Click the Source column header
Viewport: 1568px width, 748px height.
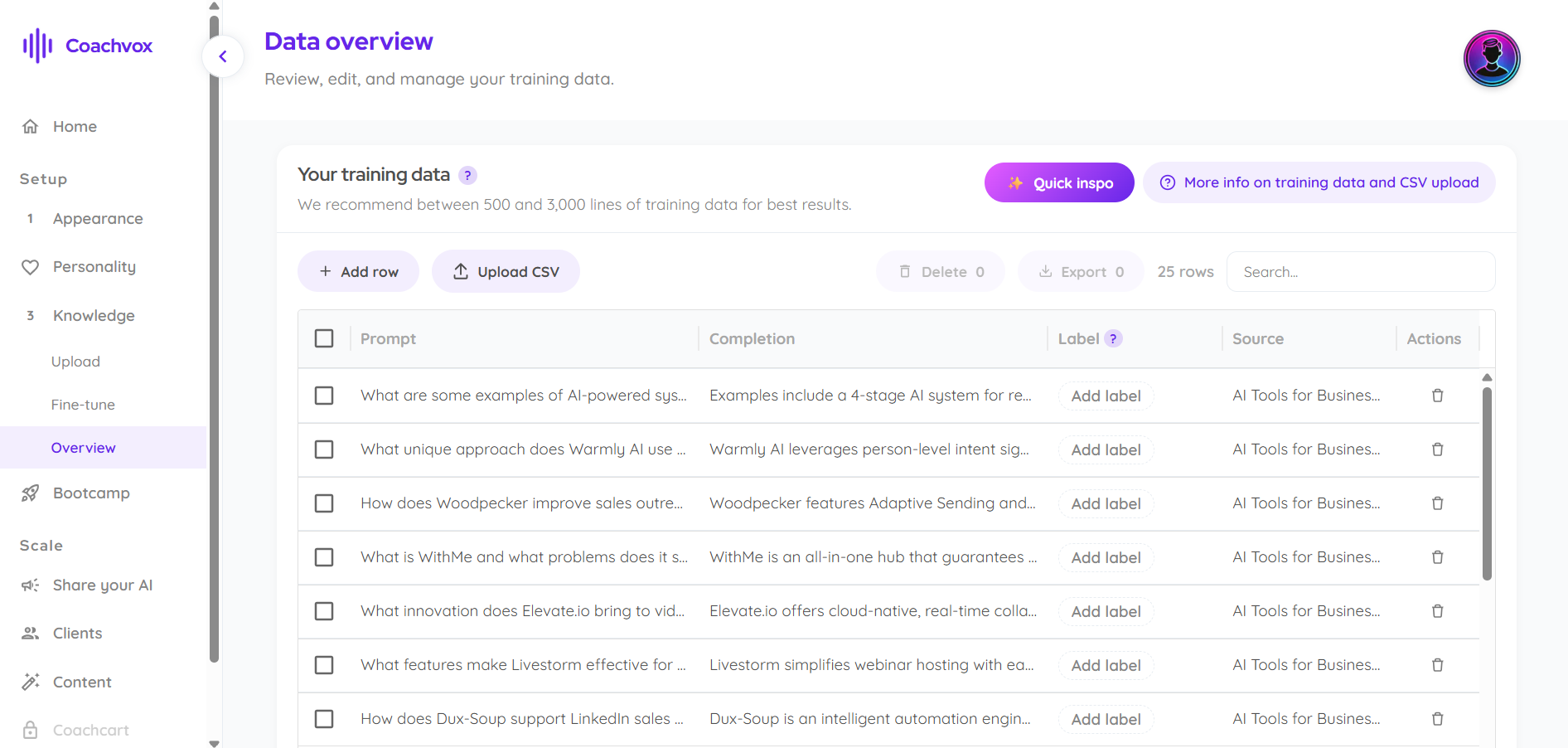point(1257,338)
